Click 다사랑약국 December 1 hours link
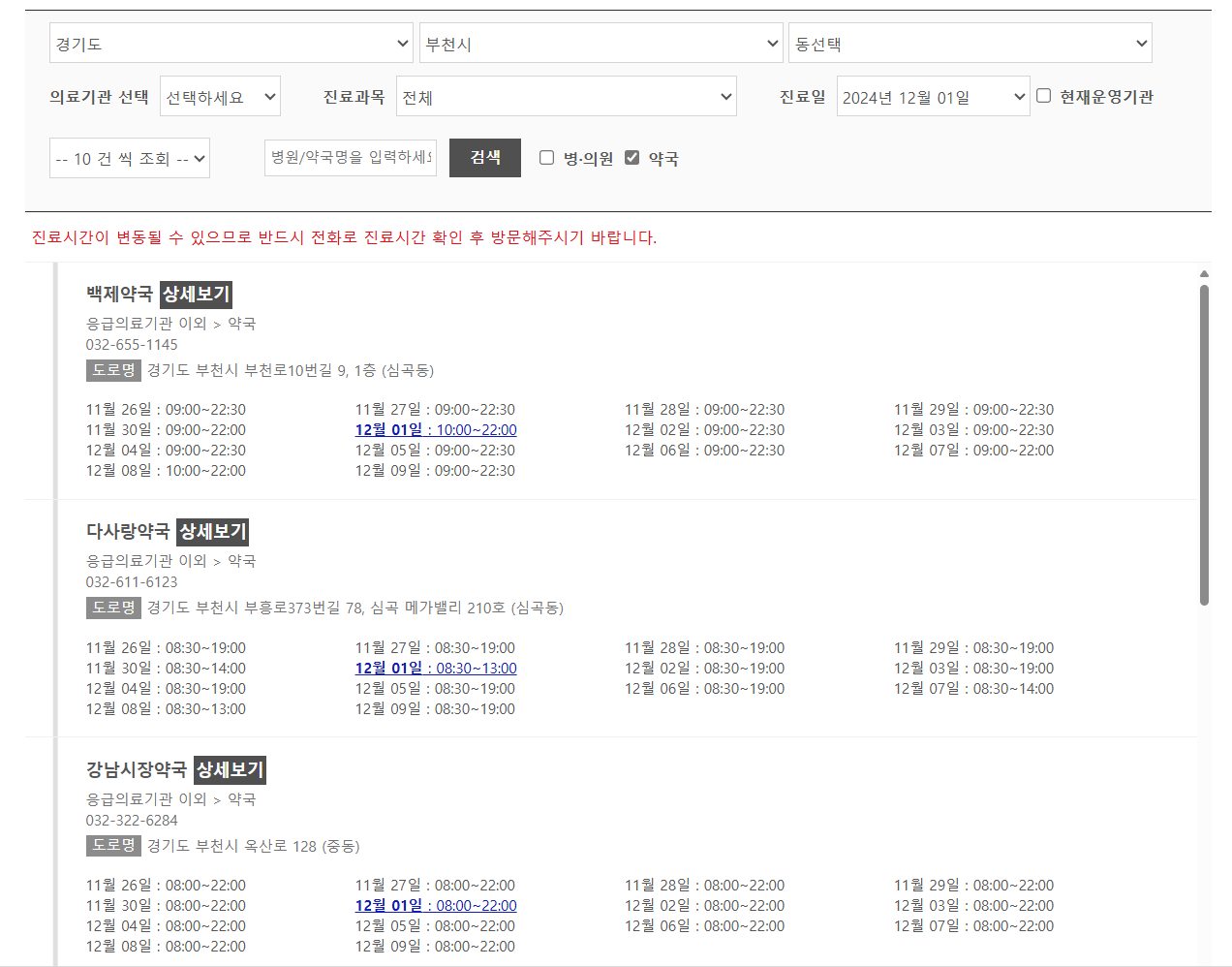The image size is (1232, 967). 435,668
